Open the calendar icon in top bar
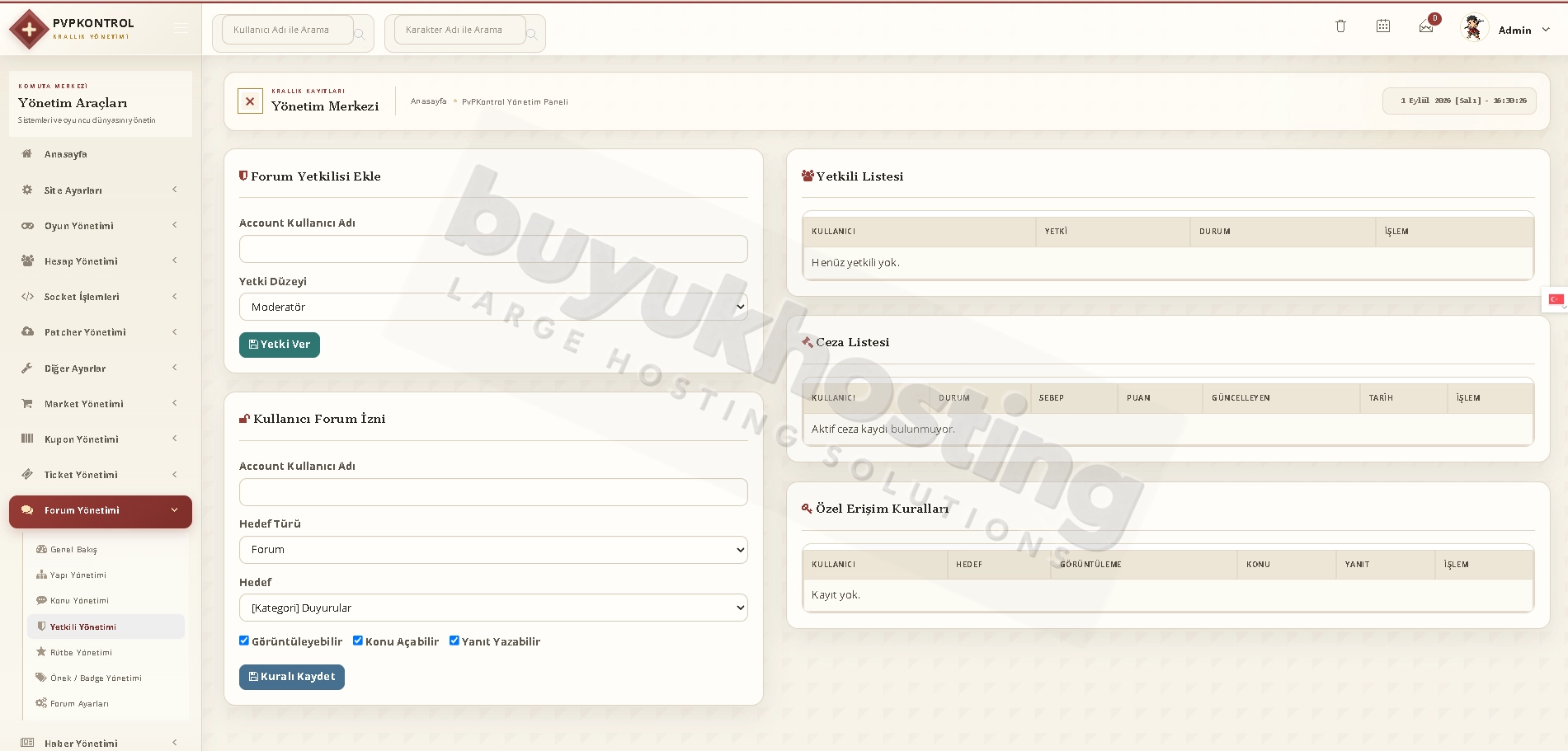 [x=1383, y=26]
